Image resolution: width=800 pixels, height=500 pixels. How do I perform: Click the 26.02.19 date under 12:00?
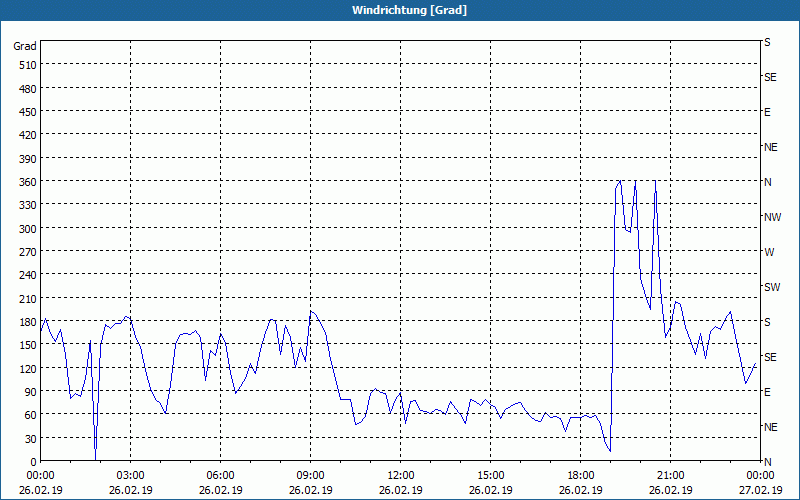pos(401,490)
